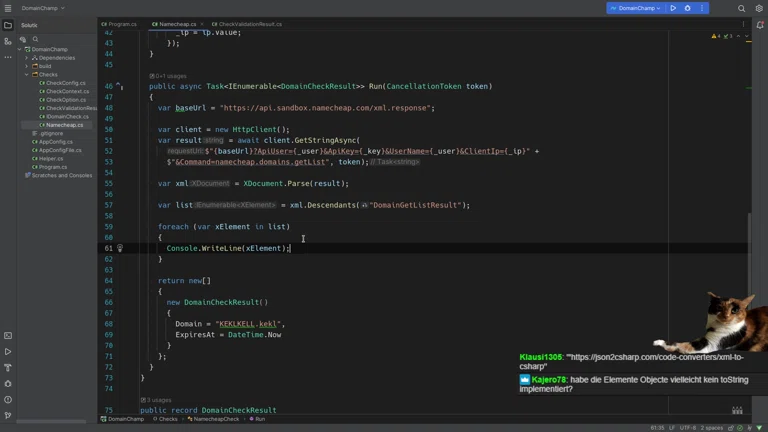Expand the Dependencies node
This screenshot has height=432, width=768.
(x=26, y=58)
